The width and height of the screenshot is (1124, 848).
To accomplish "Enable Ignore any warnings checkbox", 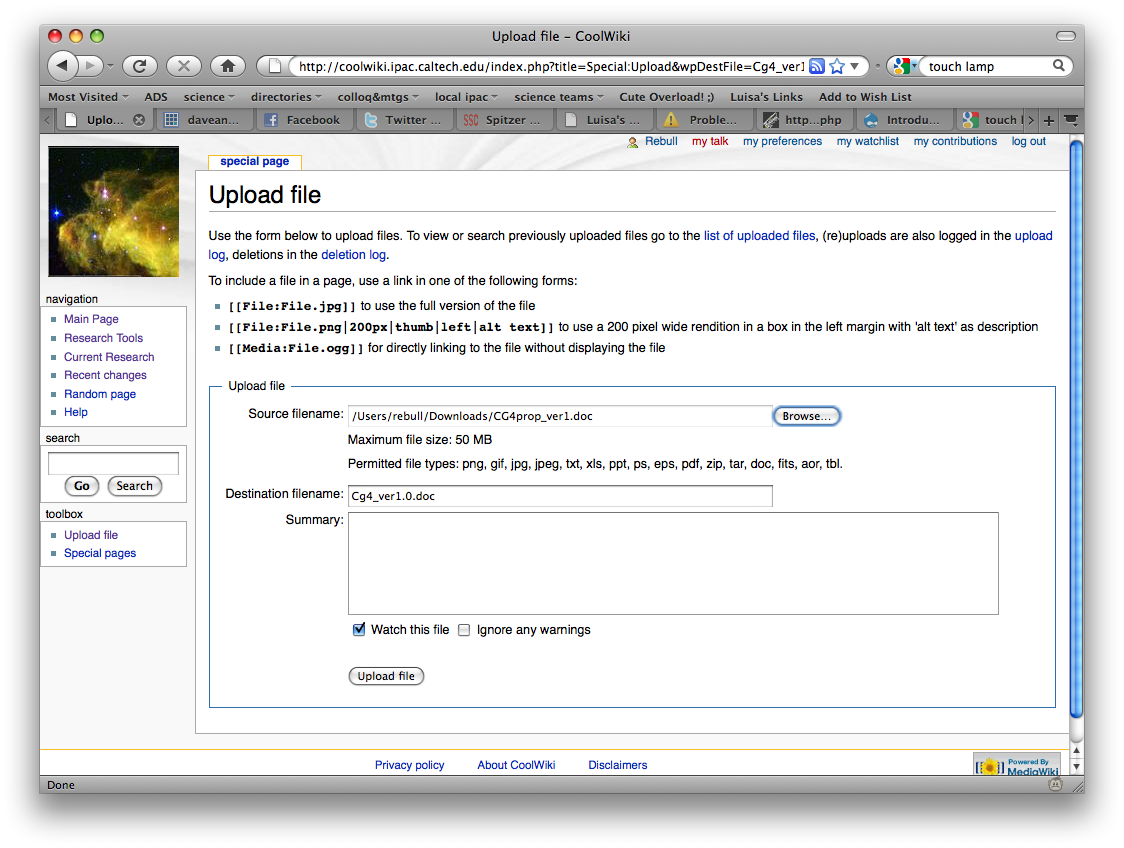I will [464, 630].
